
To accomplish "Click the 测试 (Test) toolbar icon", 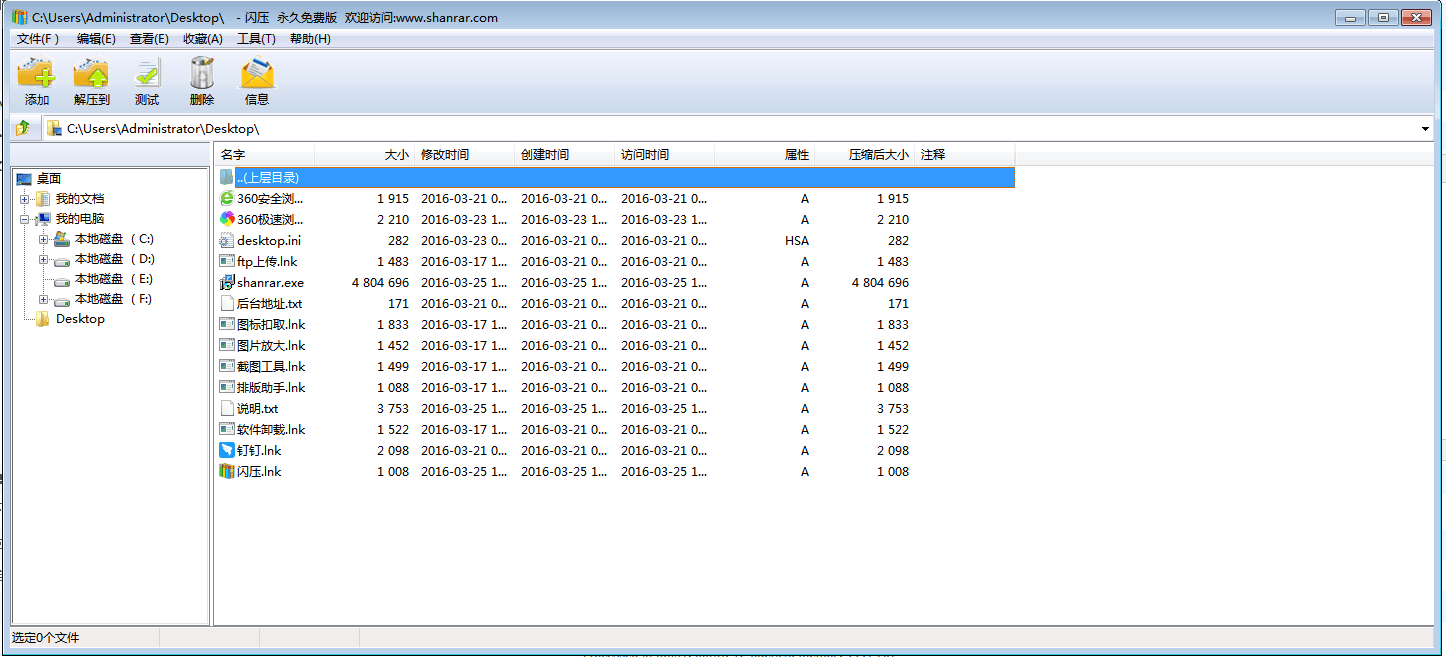I will (x=147, y=74).
